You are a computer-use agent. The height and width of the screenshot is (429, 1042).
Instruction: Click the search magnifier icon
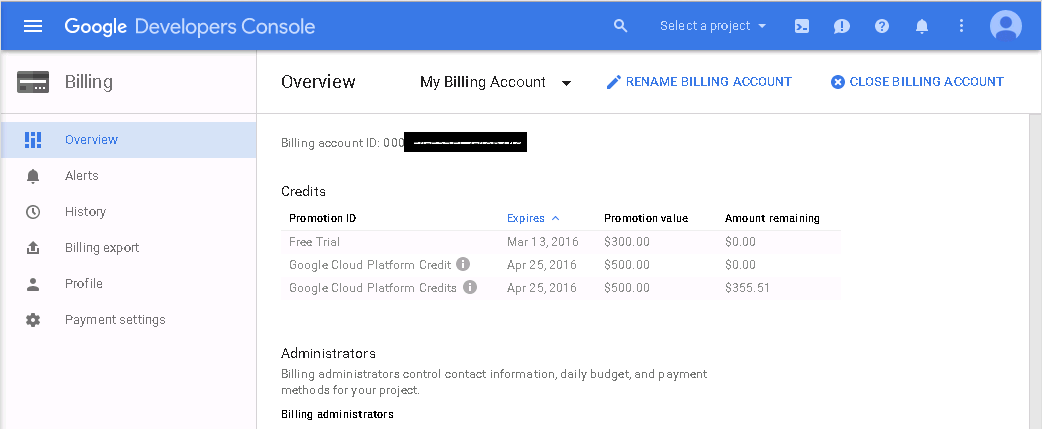coord(621,26)
